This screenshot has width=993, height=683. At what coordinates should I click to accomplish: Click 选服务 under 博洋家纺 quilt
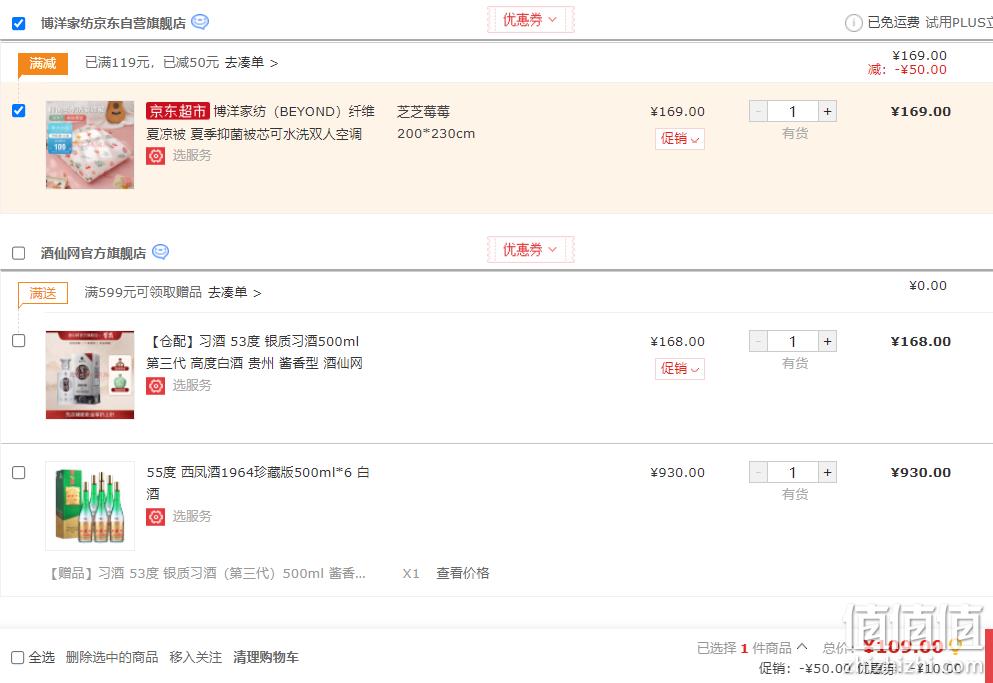pos(192,155)
